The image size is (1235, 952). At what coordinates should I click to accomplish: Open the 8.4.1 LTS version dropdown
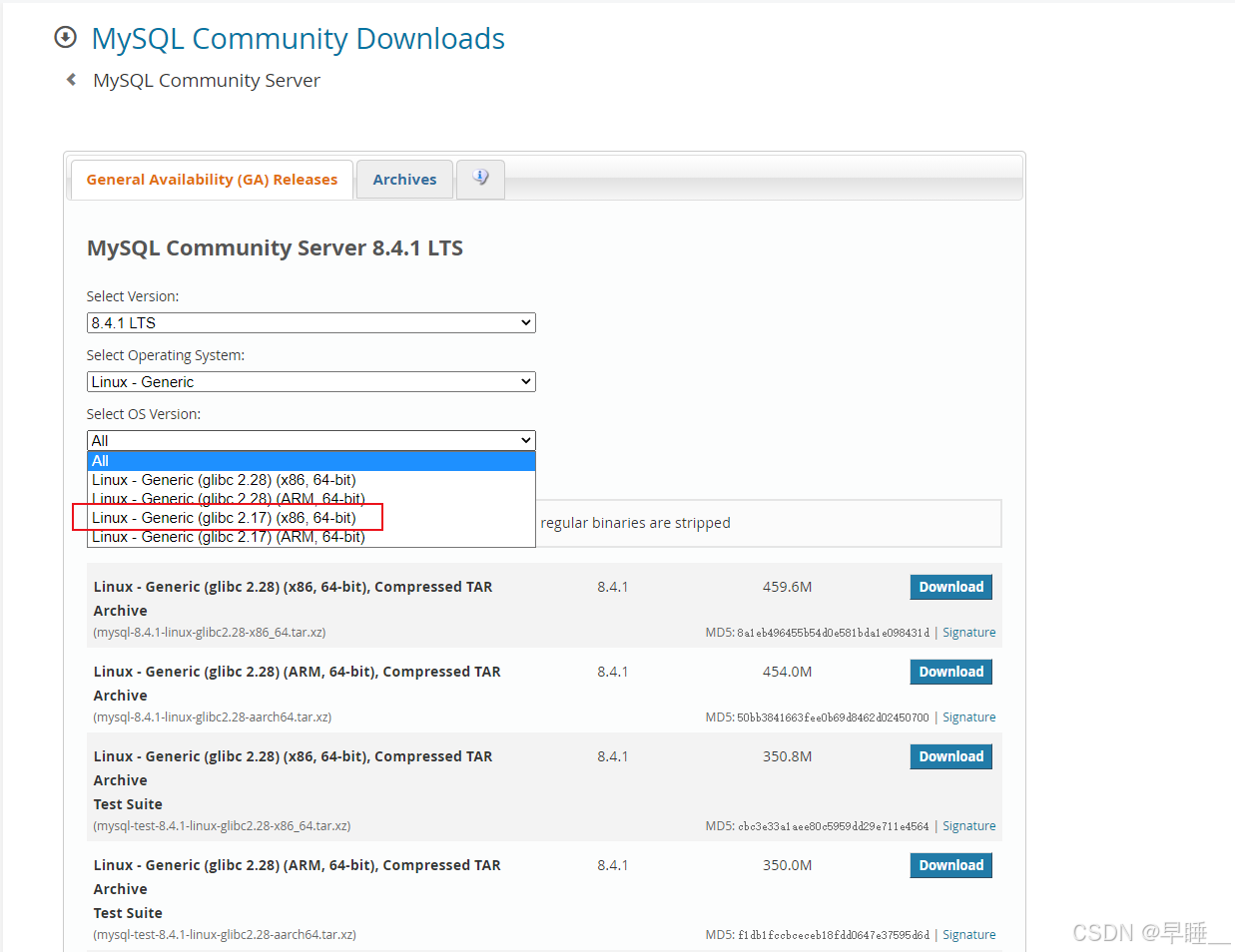point(310,322)
